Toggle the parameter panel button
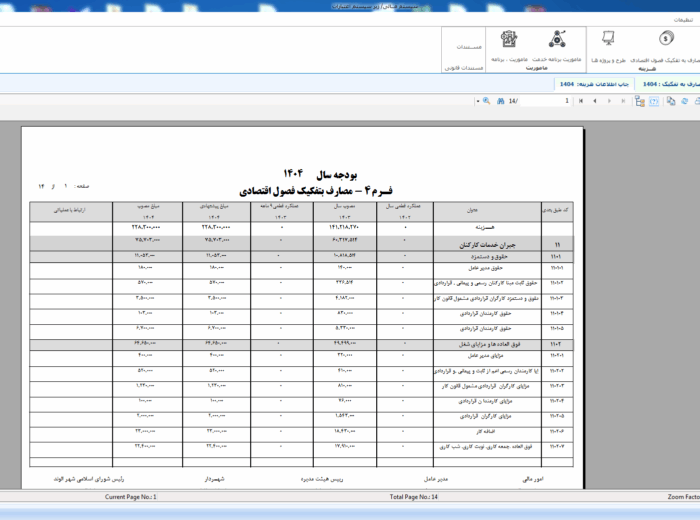Image resolution: width=700 pixels, height=520 pixels. pos(654,101)
